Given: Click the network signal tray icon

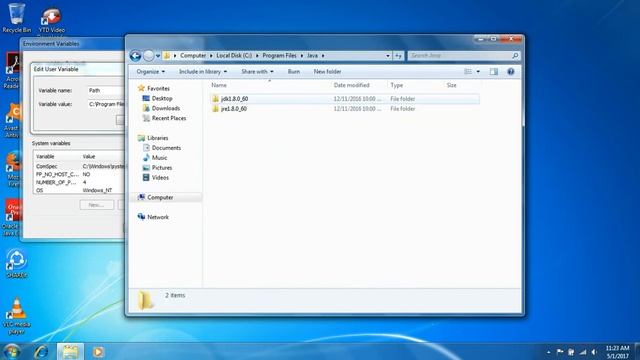Looking at the screenshot, I should click(x=583, y=352).
